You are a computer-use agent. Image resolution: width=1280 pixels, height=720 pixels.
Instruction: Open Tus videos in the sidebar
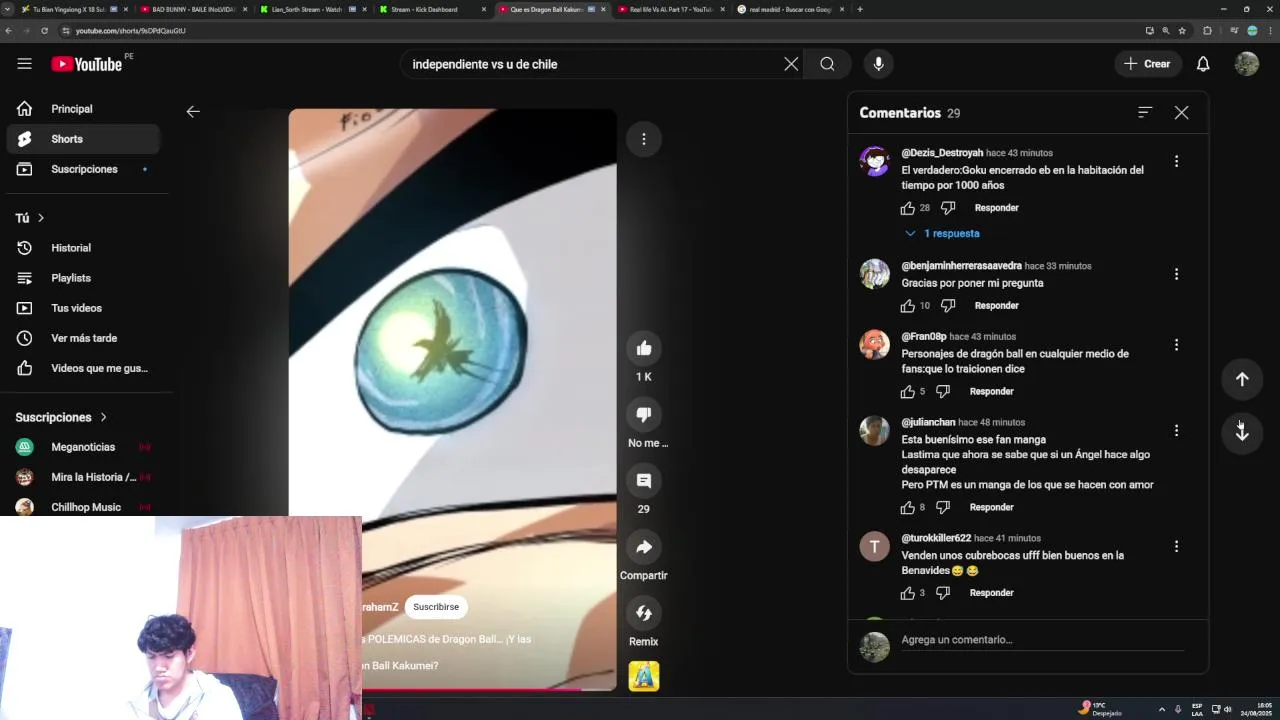(x=83, y=308)
